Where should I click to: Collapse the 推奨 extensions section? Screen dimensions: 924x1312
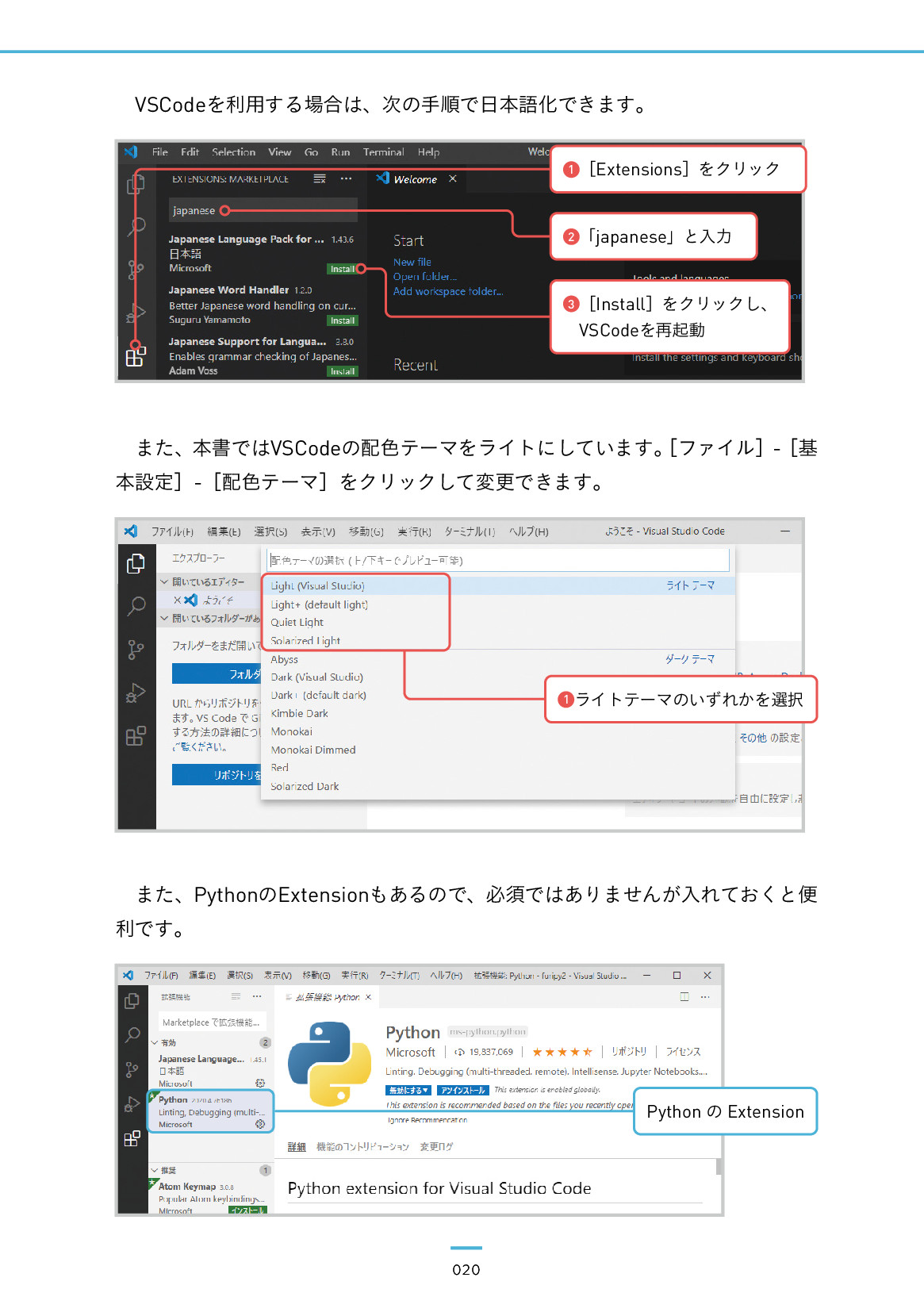tap(155, 1170)
